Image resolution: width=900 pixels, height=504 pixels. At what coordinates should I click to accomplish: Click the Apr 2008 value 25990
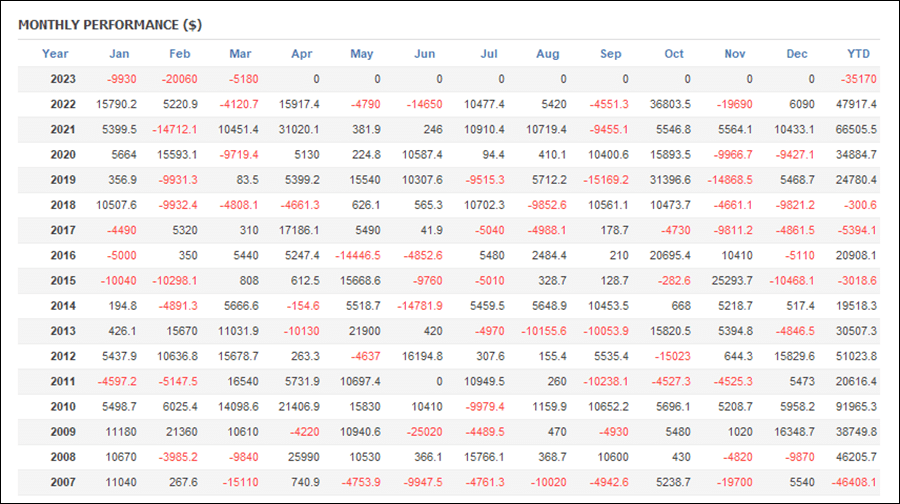tap(303, 457)
